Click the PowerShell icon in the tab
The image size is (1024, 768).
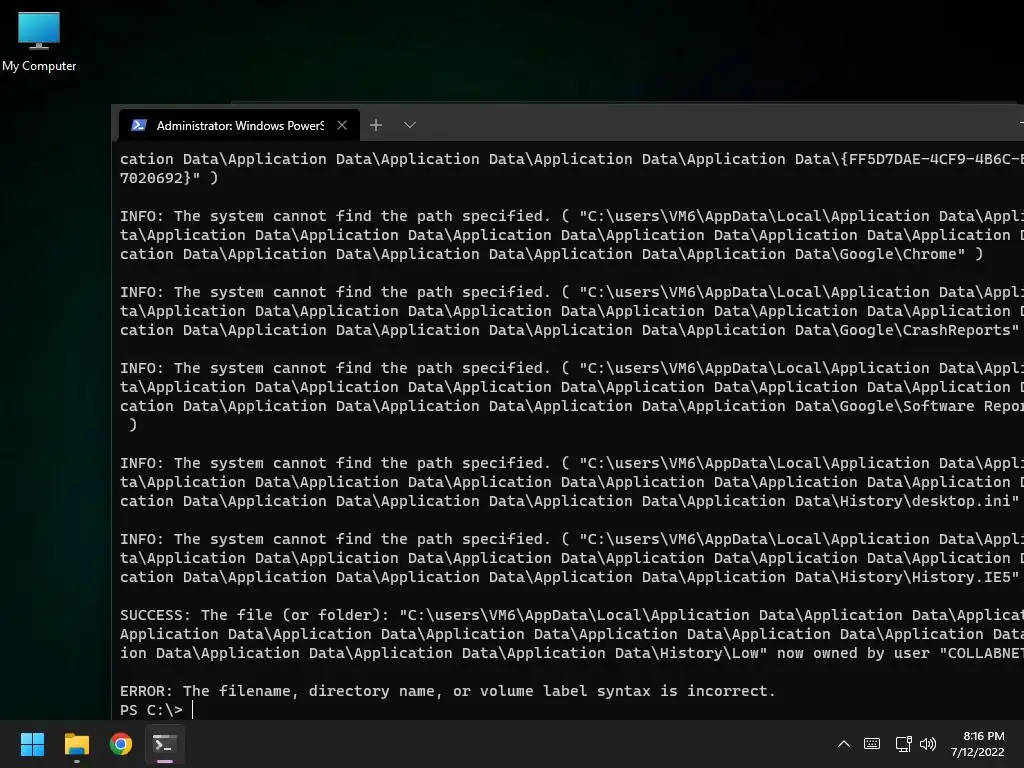138,125
